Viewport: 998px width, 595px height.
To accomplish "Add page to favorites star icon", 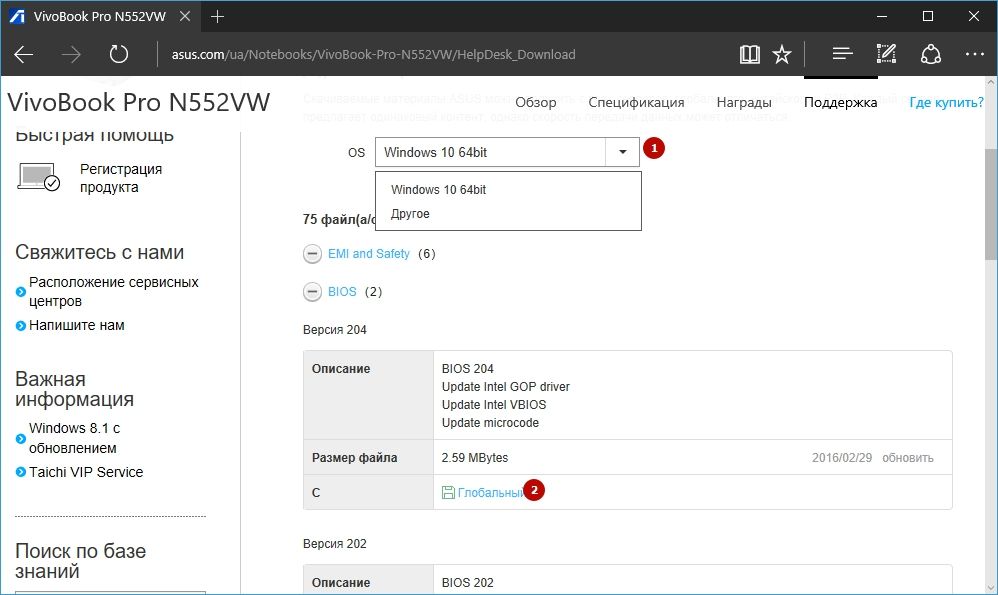I will pos(782,54).
